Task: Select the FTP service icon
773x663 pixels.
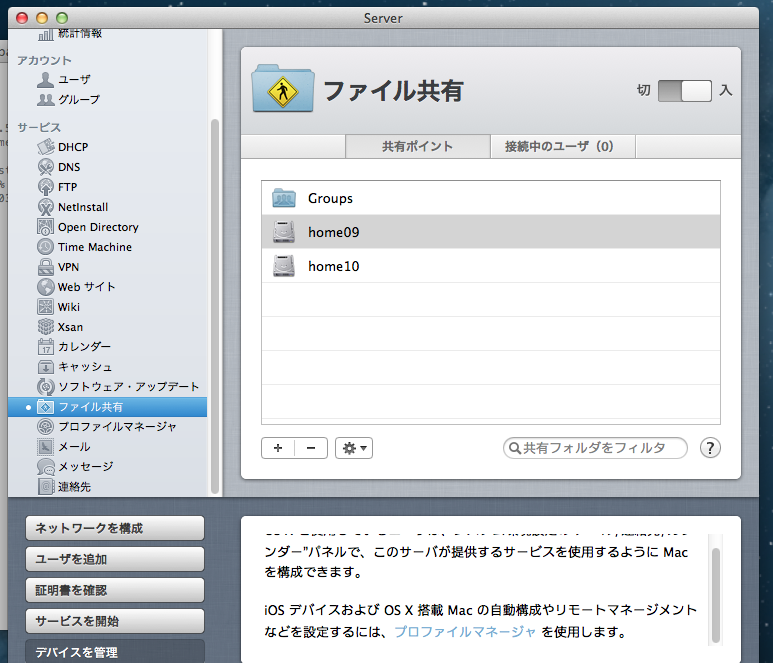Action: click(45, 187)
